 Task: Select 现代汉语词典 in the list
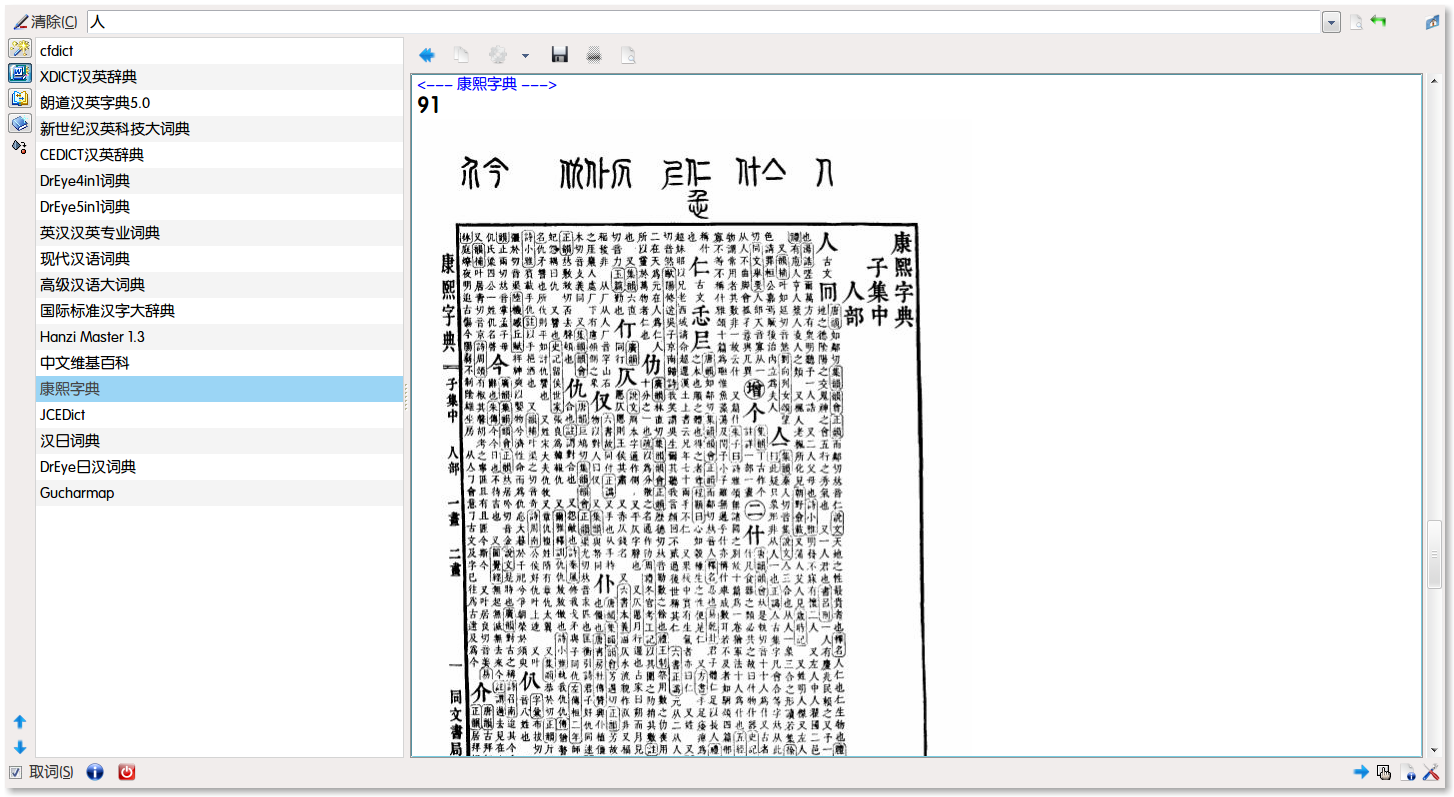(x=220, y=259)
